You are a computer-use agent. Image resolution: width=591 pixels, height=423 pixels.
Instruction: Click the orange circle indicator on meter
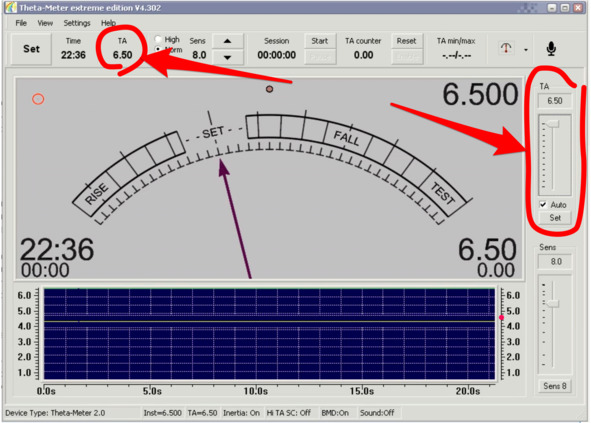(x=38, y=99)
